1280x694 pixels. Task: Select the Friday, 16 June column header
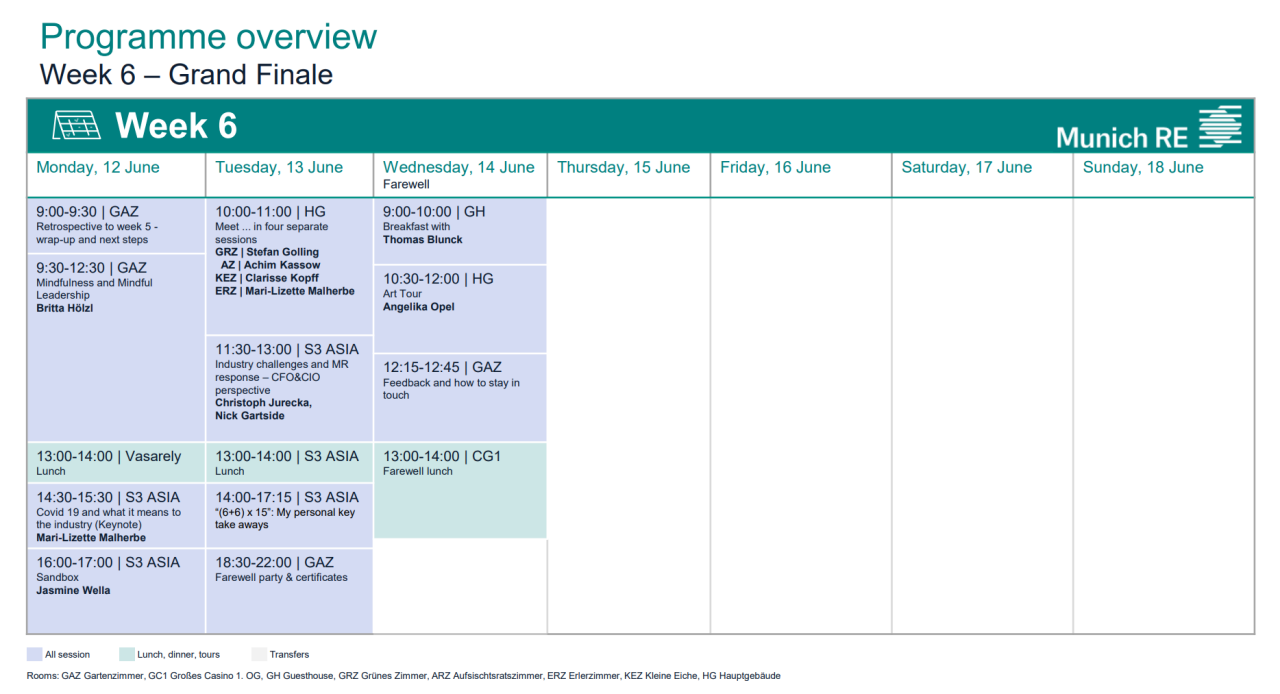[x=775, y=168]
